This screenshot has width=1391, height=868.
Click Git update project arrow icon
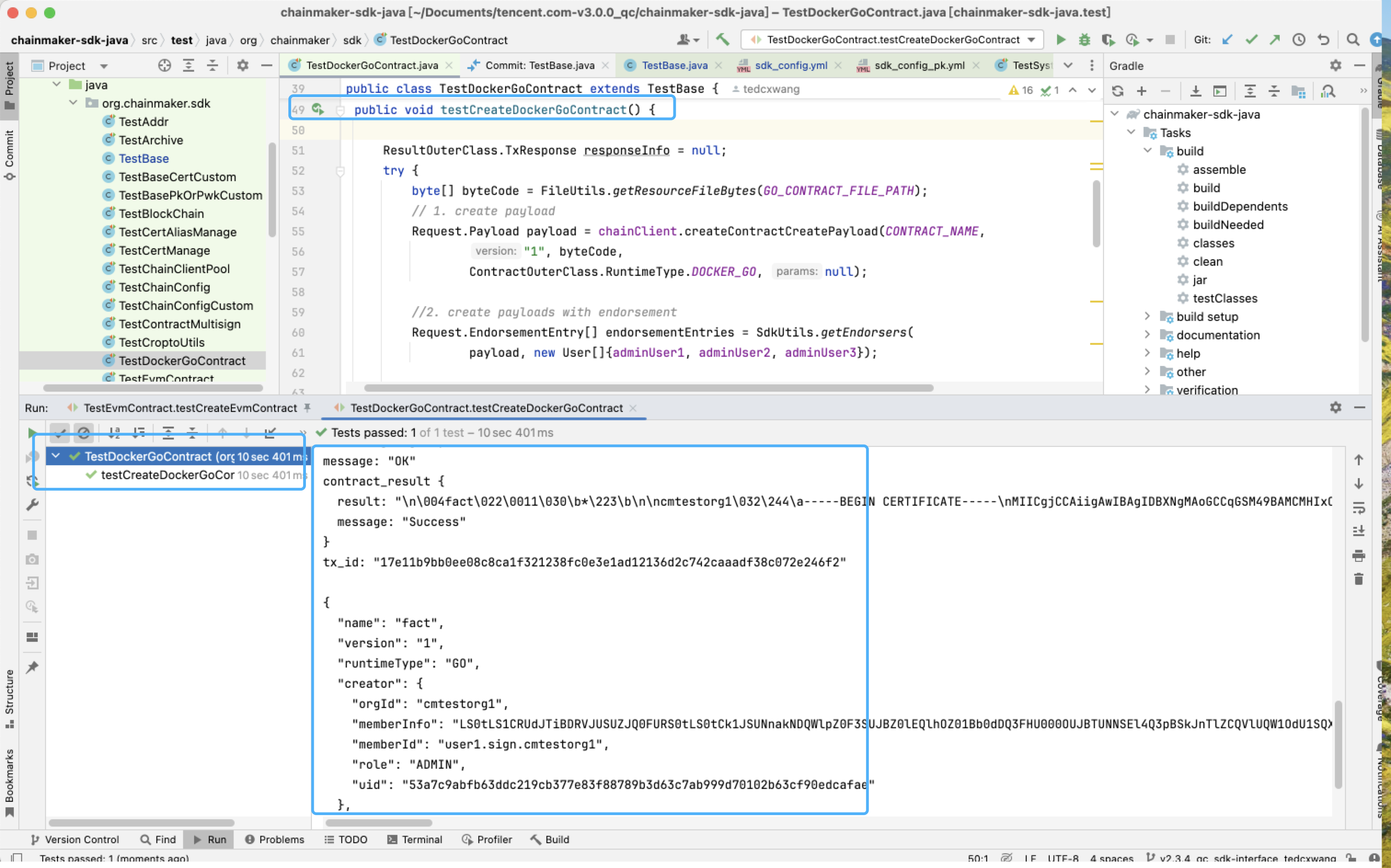(1227, 40)
